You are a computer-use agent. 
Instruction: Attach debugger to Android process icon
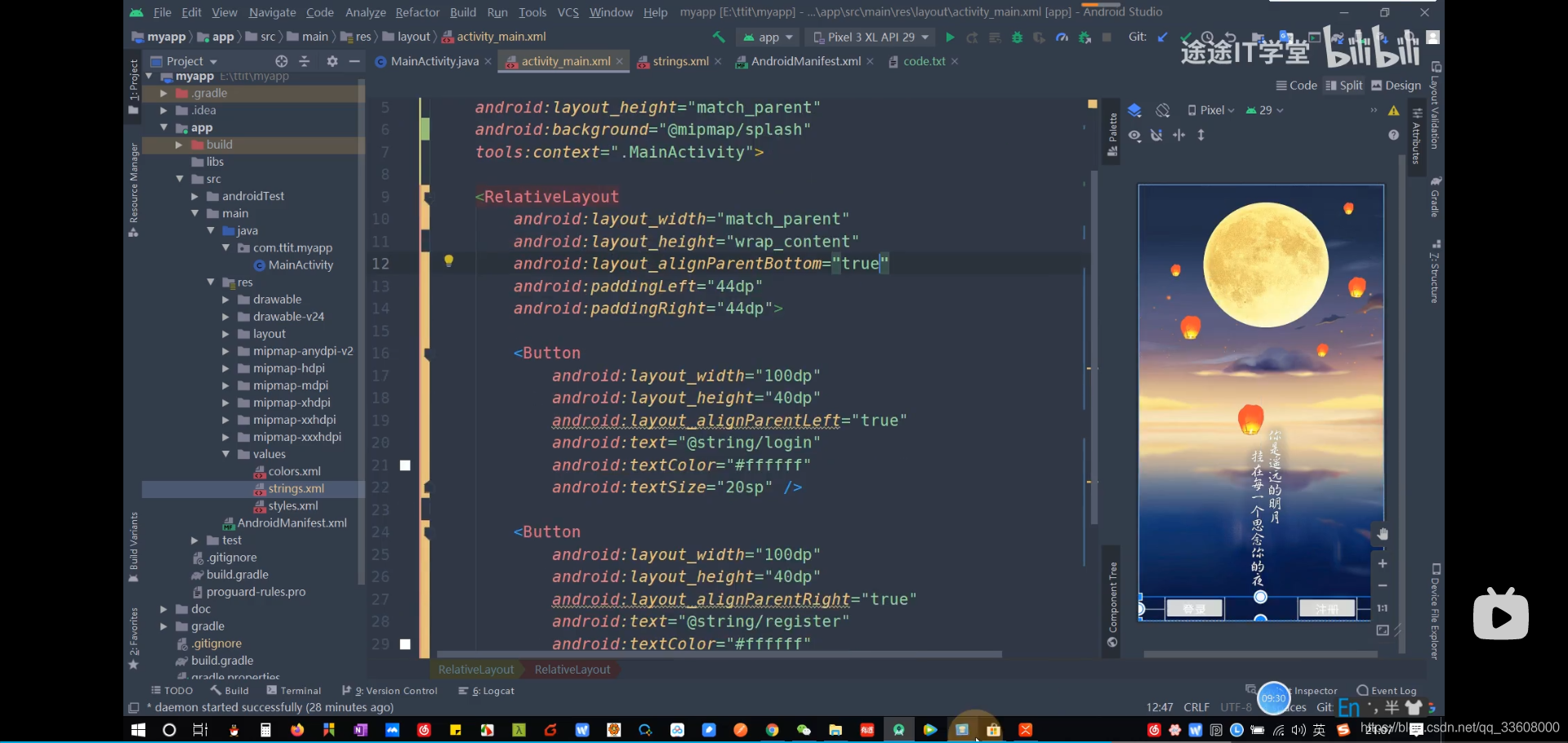click(1085, 38)
